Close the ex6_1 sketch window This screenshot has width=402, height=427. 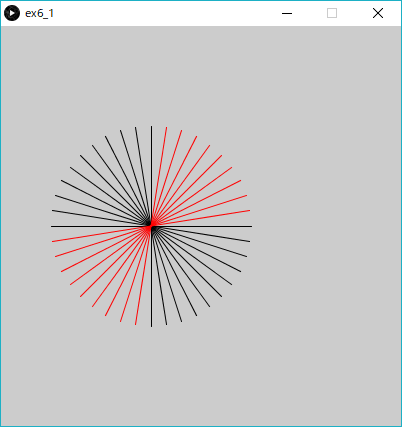point(378,13)
